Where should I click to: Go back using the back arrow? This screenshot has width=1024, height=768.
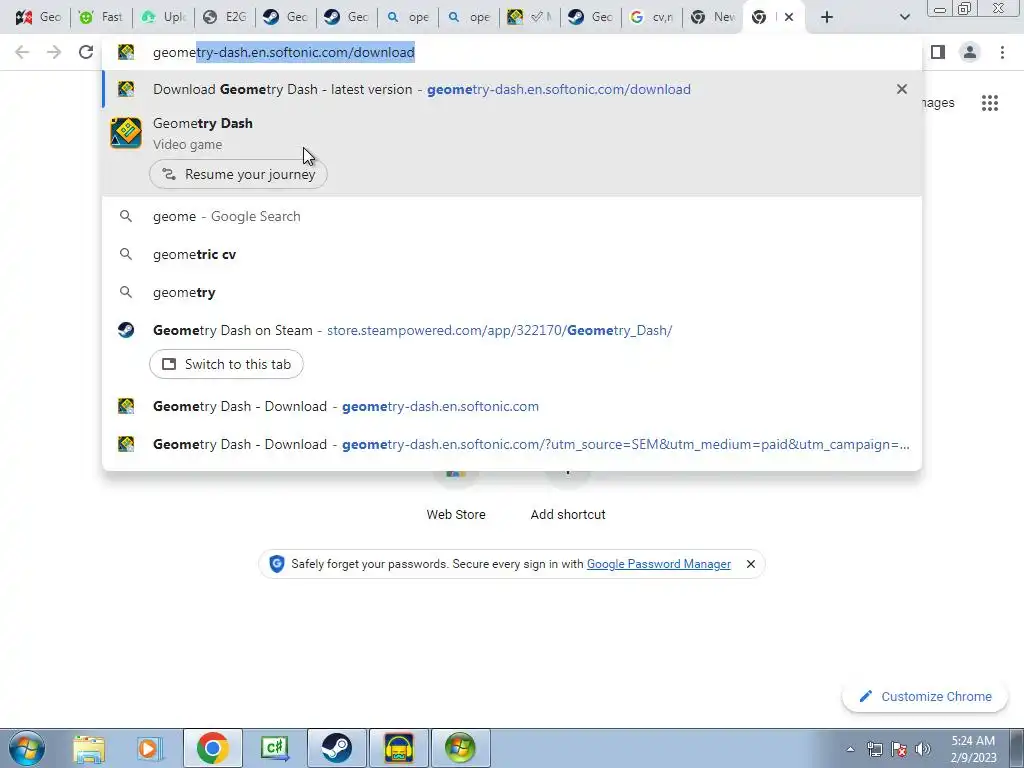(22, 52)
